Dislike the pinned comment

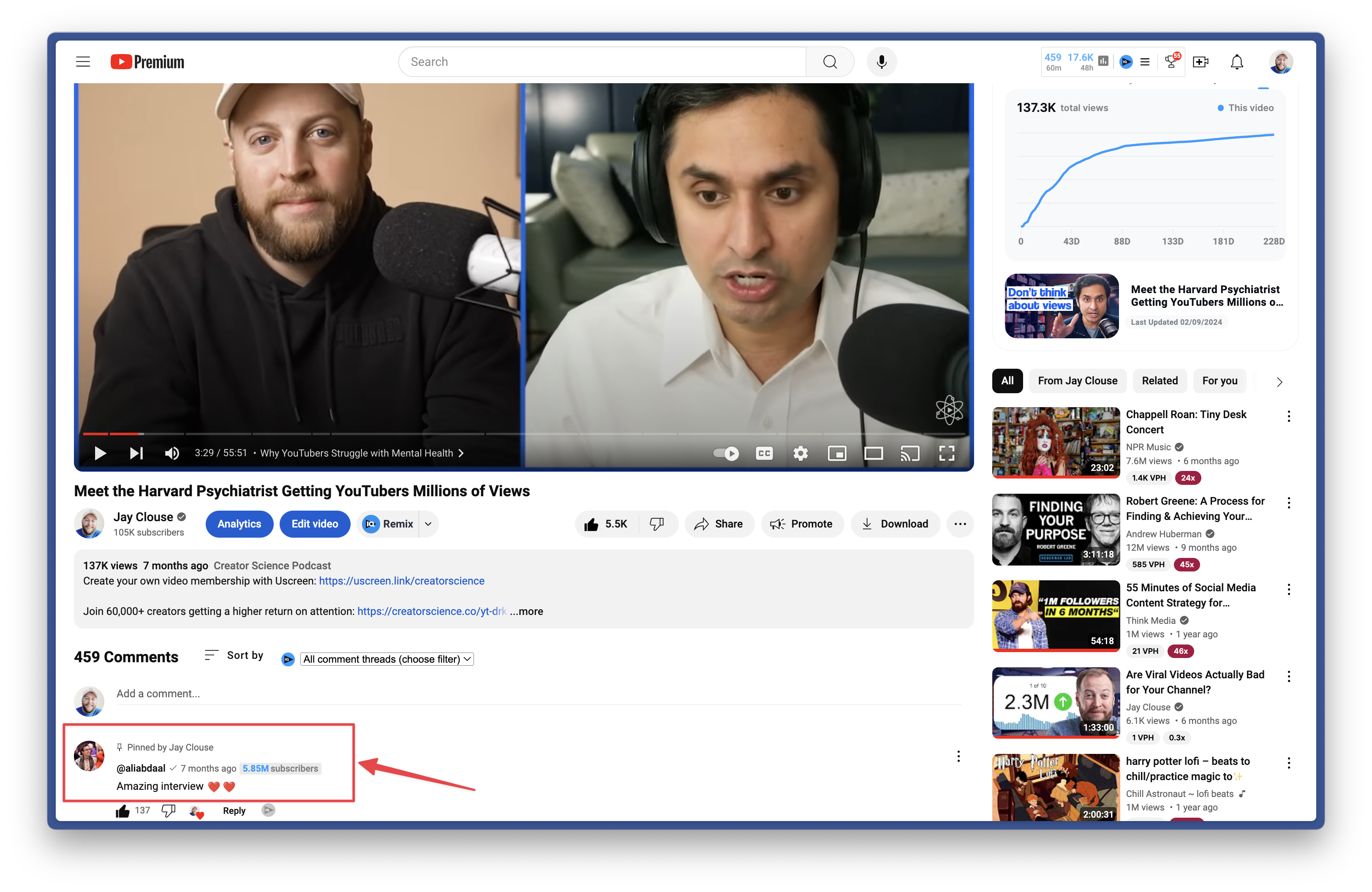(168, 811)
